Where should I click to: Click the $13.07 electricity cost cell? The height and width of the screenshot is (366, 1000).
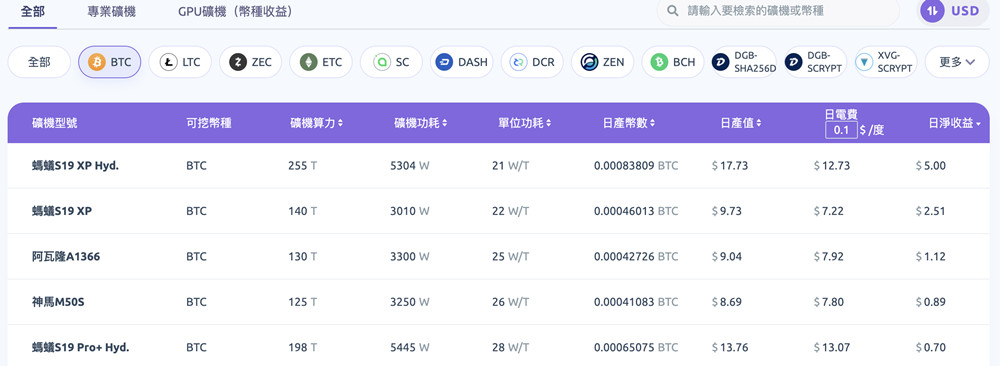click(x=832, y=348)
